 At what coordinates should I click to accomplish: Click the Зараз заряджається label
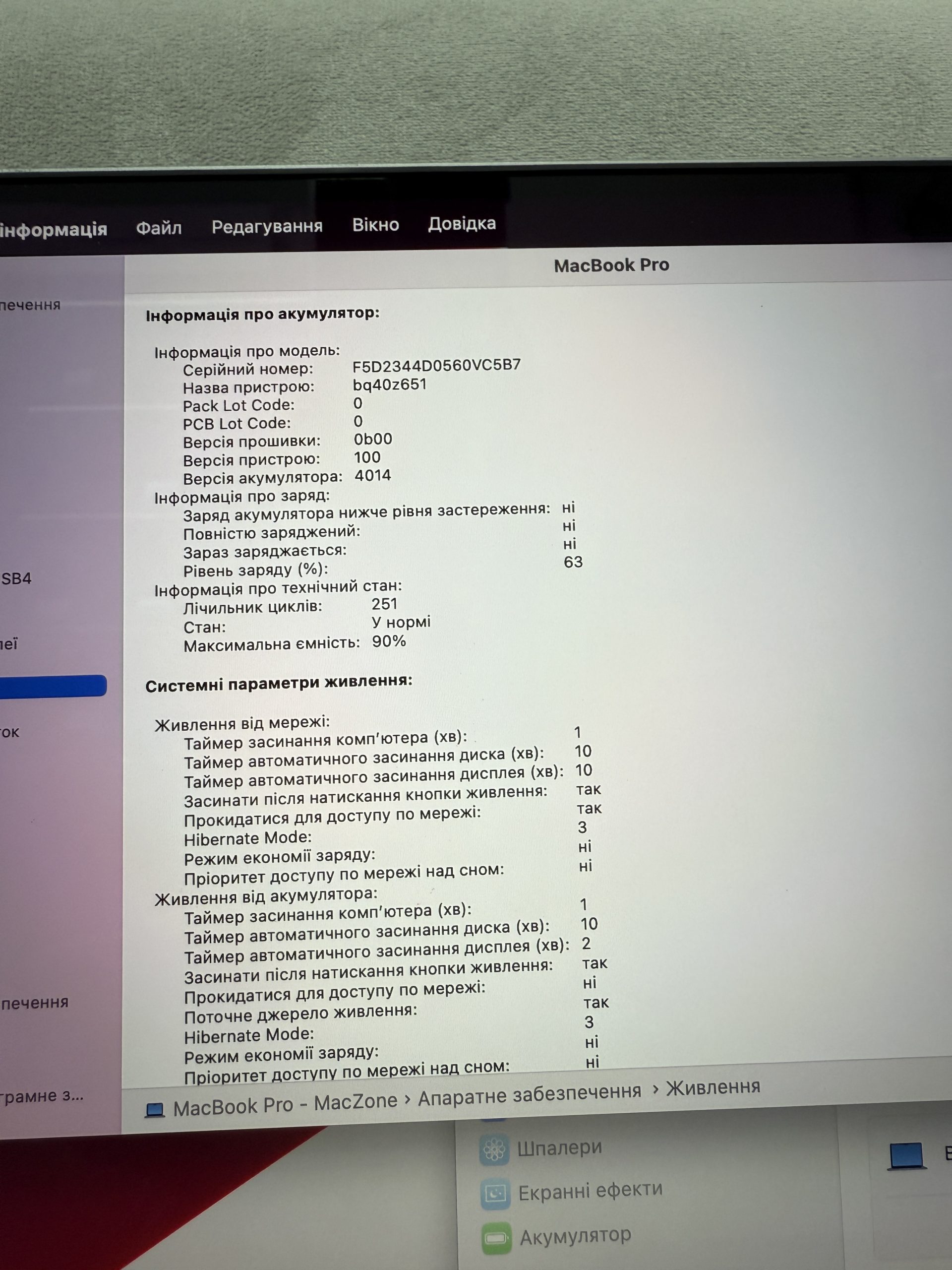[x=265, y=552]
